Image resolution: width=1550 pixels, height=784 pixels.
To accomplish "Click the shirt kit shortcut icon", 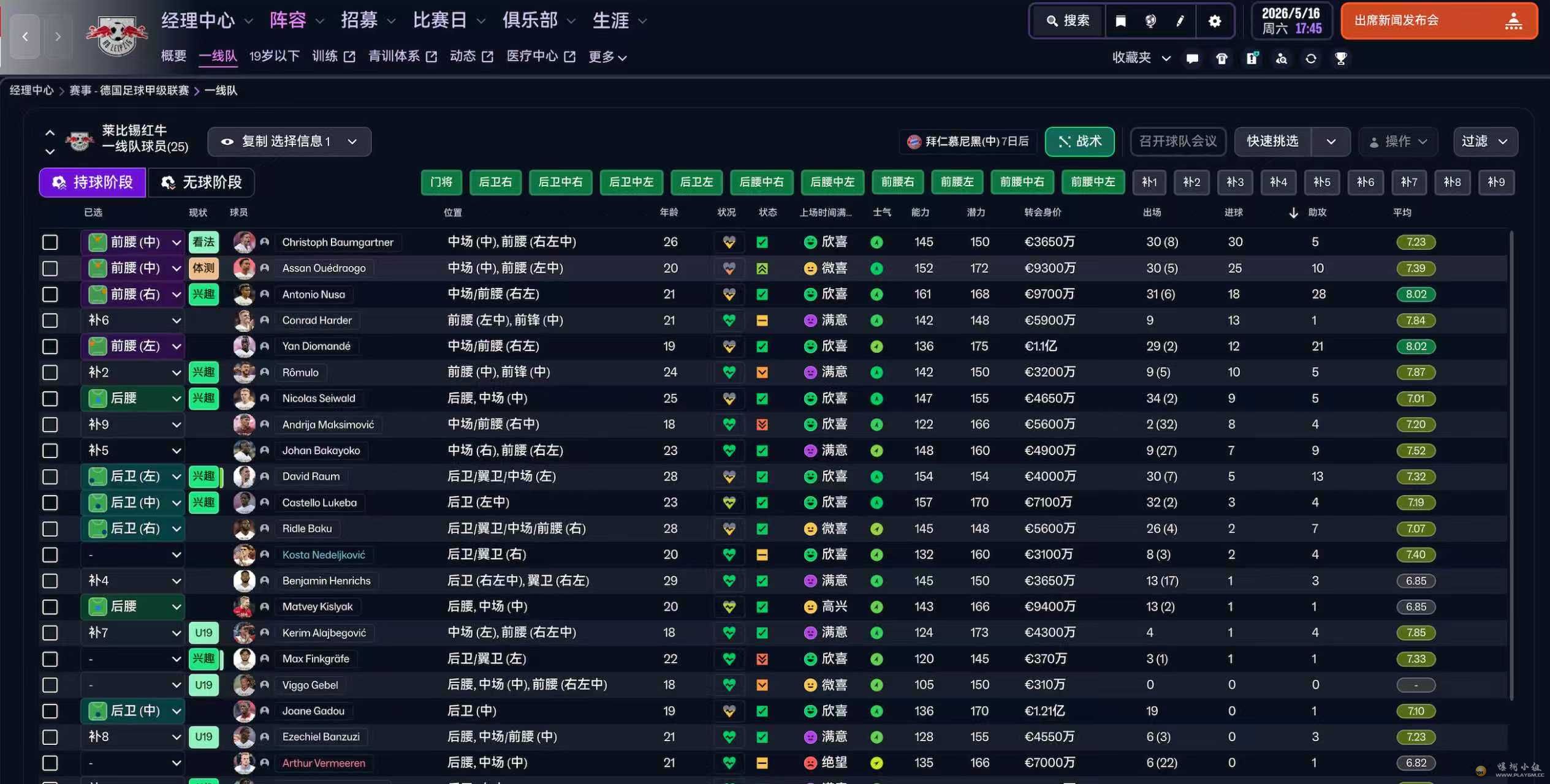I will click(x=1221, y=59).
